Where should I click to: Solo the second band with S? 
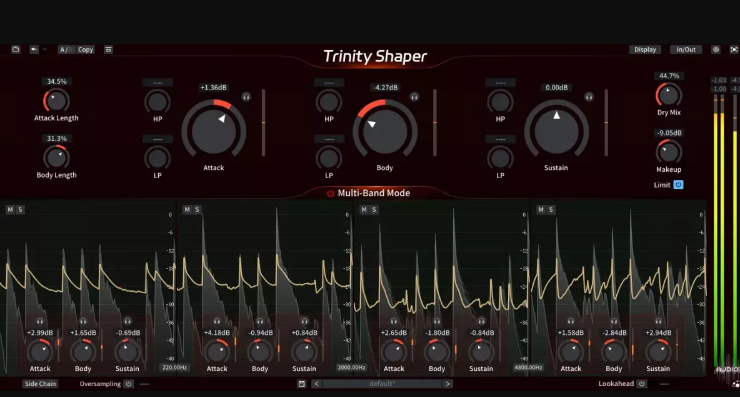coord(197,210)
